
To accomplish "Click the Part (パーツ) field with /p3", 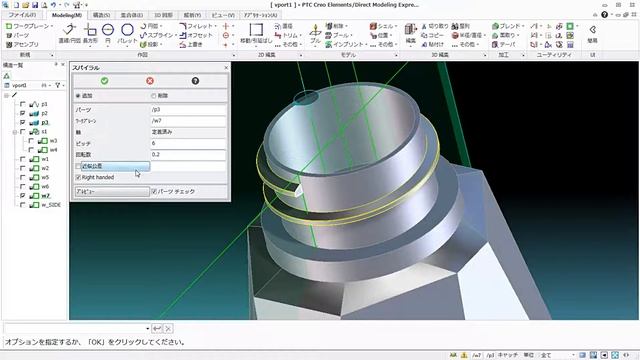I will pos(188,109).
